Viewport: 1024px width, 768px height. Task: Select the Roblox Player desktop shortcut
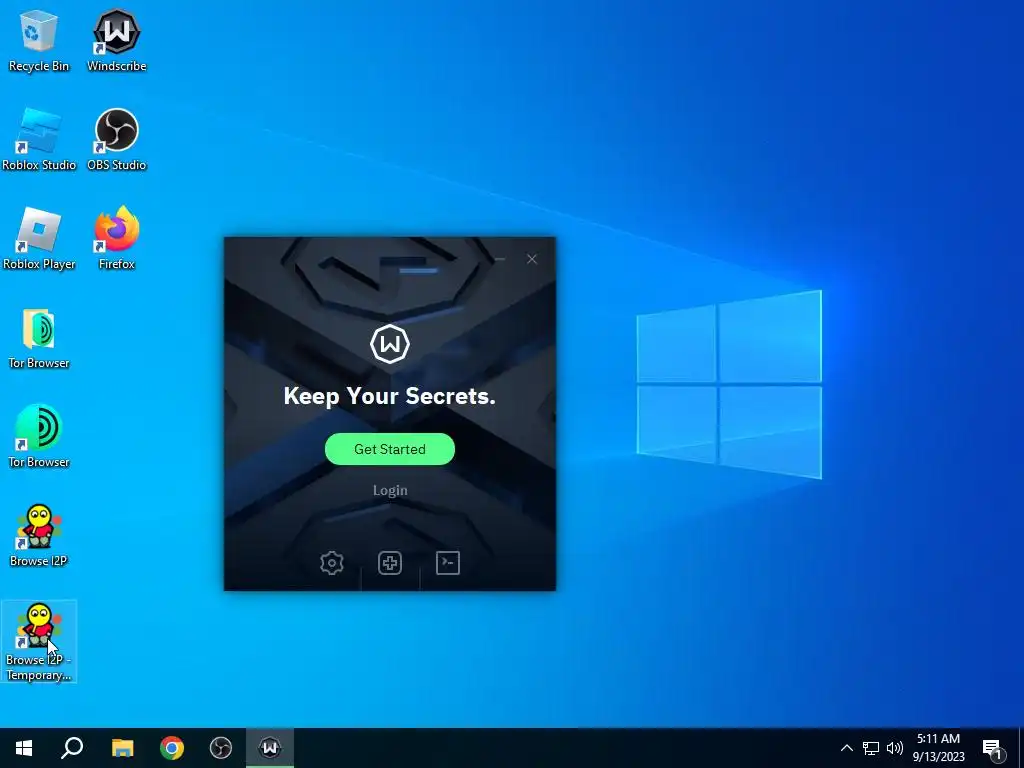pos(39,239)
